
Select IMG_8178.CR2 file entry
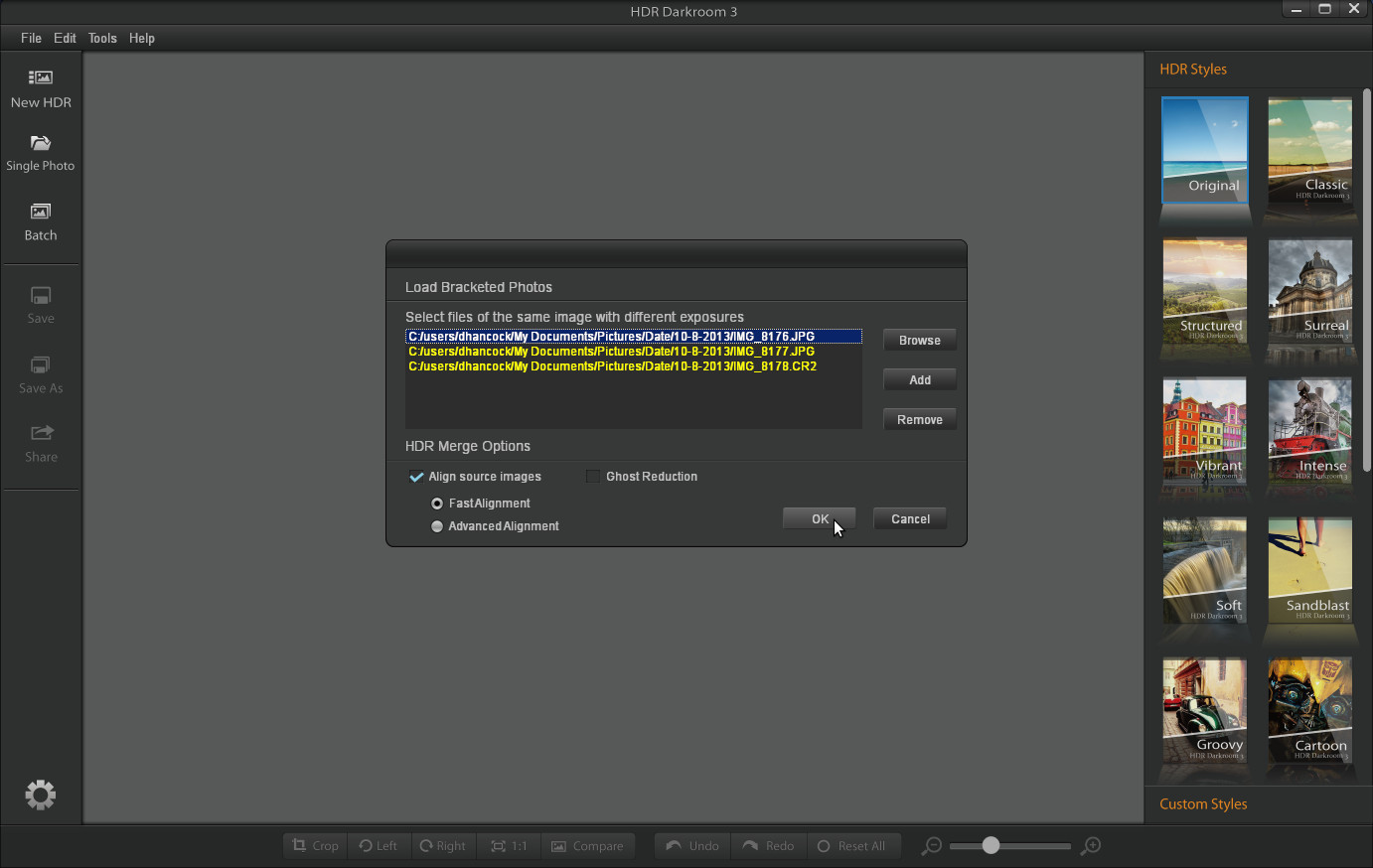tap(634, 366)
